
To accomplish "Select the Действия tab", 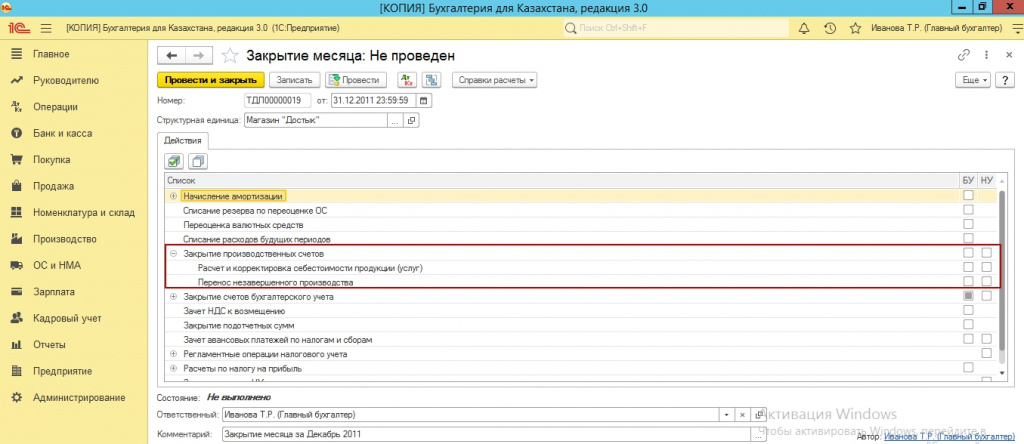I will (183, 140).
